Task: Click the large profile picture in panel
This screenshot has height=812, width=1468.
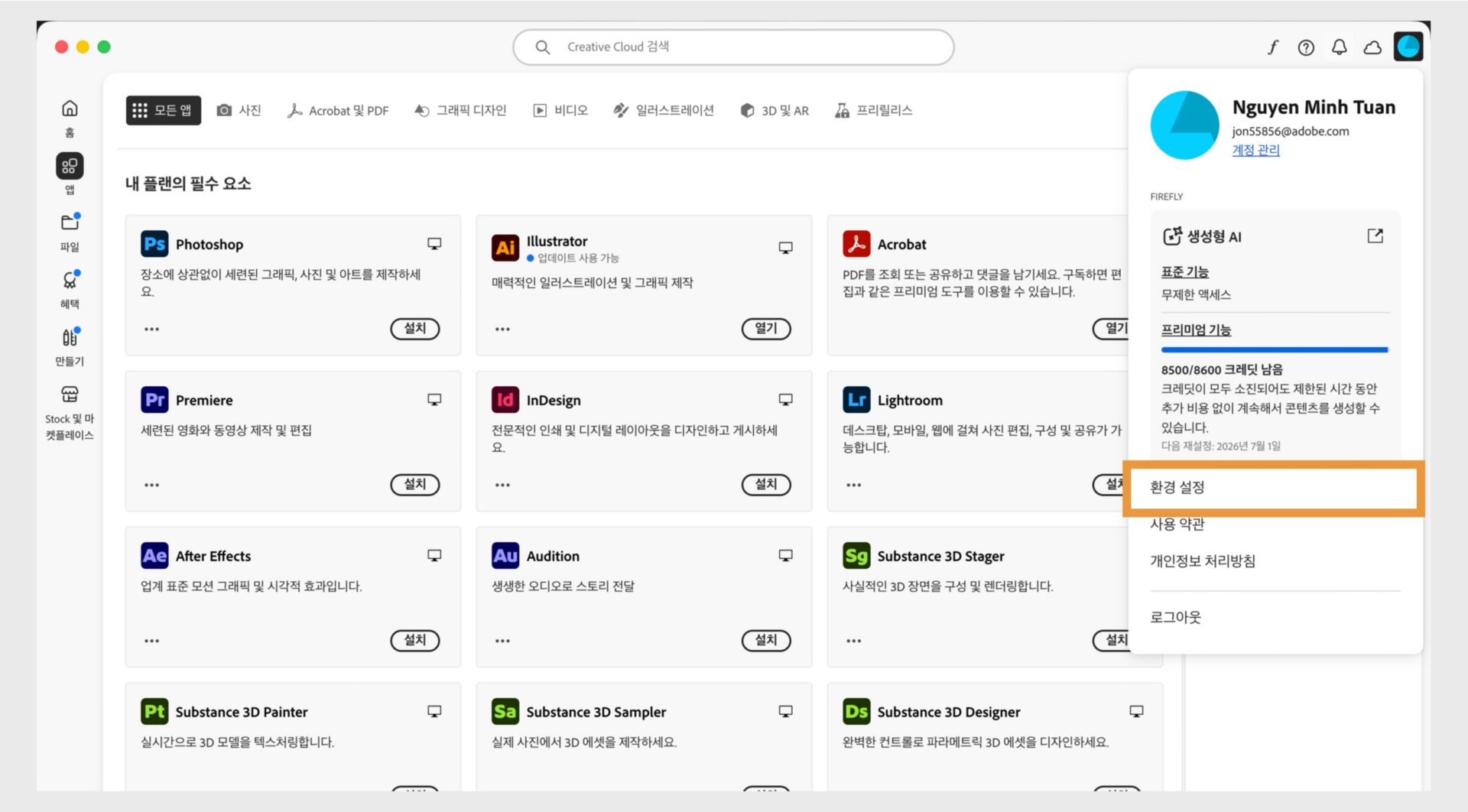Action: 1184,125
